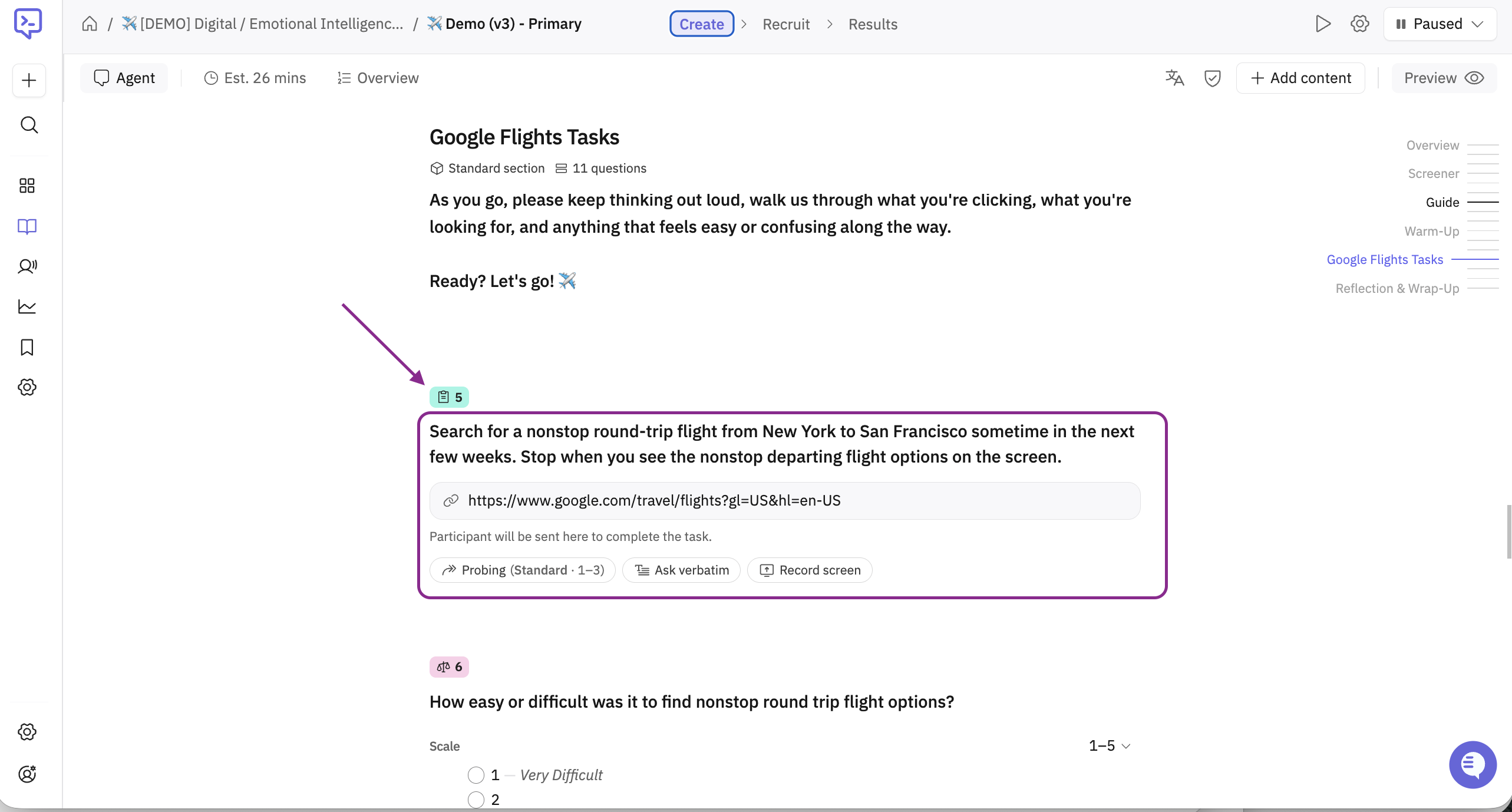Click the Scale label
This screenshot has width=1512, height=812.
click(444, 745)
